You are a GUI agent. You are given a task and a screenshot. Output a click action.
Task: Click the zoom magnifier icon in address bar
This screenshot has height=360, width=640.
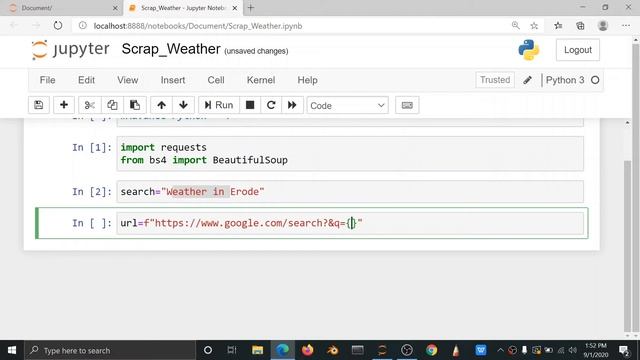[516, 26]
